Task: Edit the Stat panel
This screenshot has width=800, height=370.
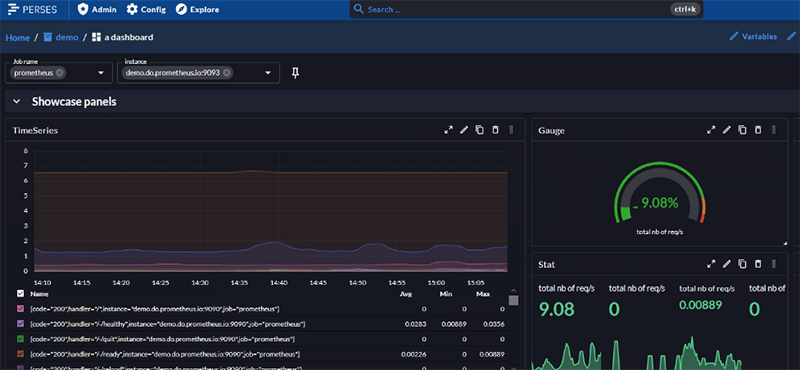Action: coord(727,264)
